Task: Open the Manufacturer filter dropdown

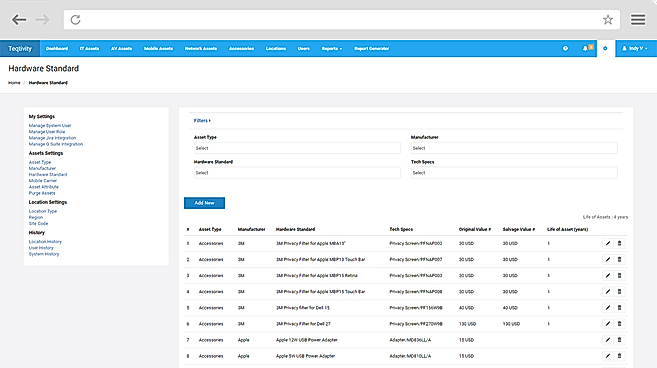Action: coord(514,148)
